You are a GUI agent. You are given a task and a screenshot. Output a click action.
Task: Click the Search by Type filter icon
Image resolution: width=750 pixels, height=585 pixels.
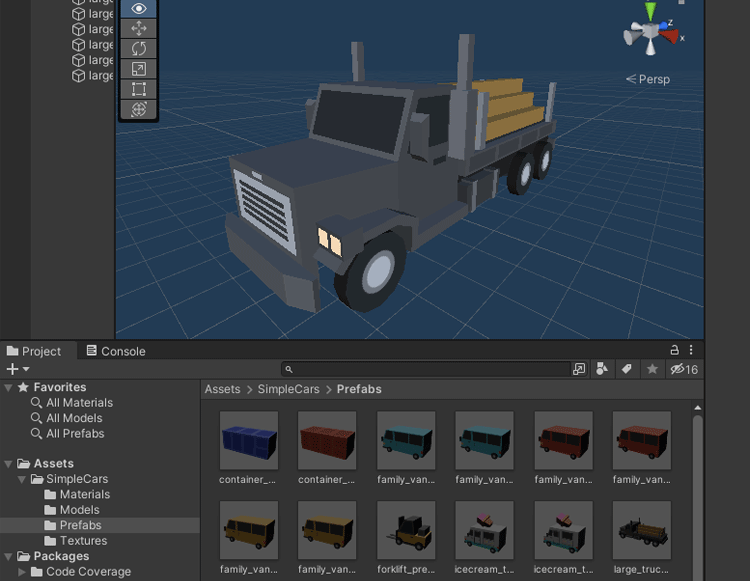point(602,369)
